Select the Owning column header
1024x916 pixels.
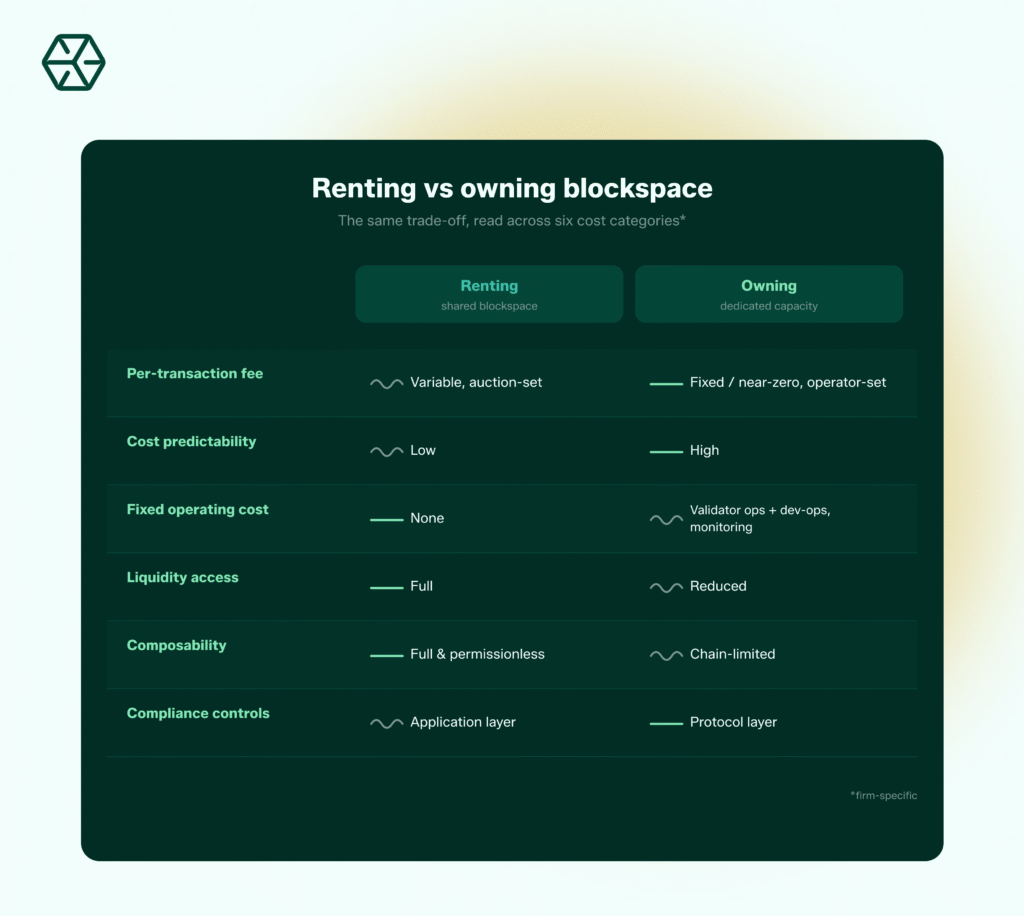coord(769,294)
